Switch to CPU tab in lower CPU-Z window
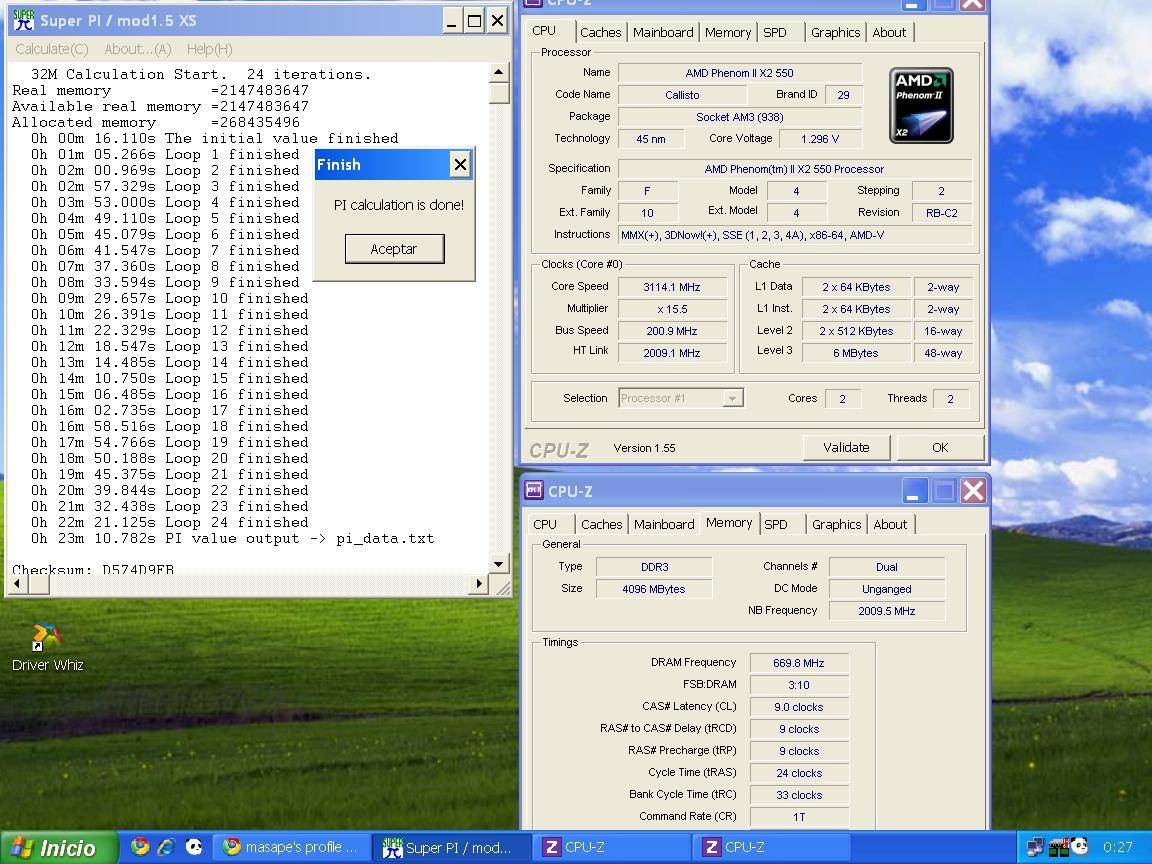This screenshot has width=1152, height=864. tap(545, 525)
